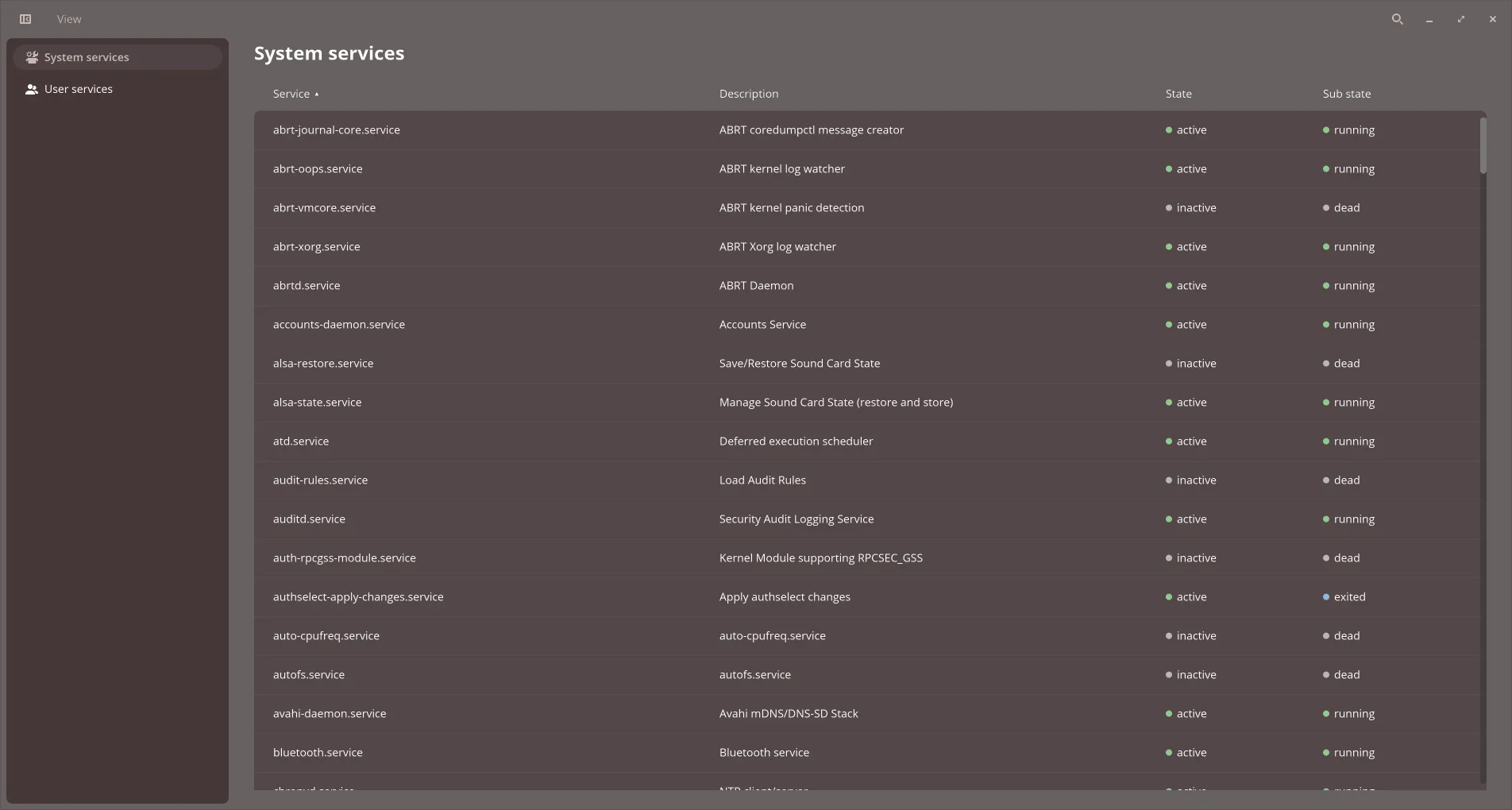1512x810 pixels.
Task: Click 'Kernel Module supporting RPCSEC_GSS' description
Action: [x=821, y=558]
